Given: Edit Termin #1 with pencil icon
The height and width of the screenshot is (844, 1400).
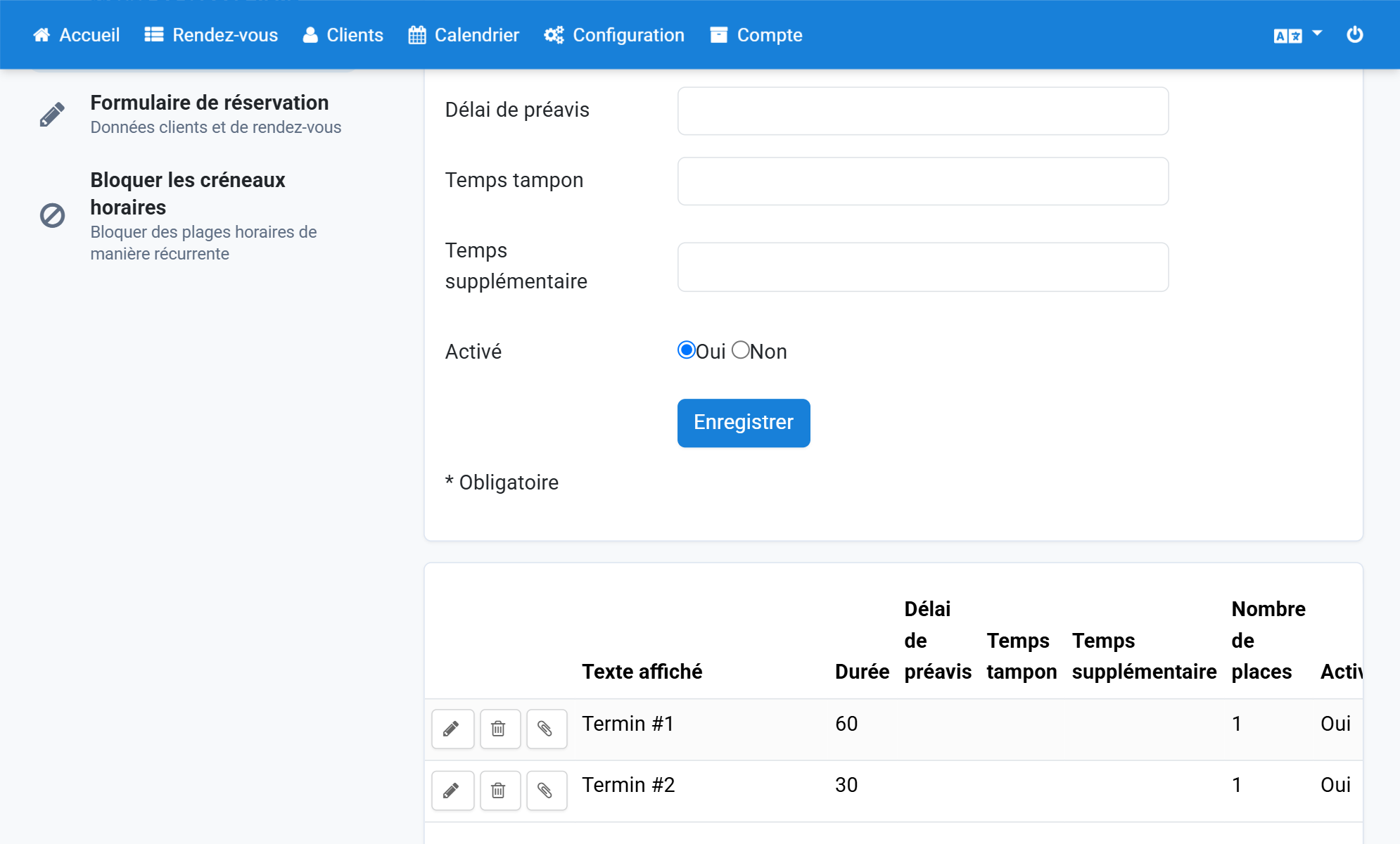Looking at the screenshot, I should [452, 729].
